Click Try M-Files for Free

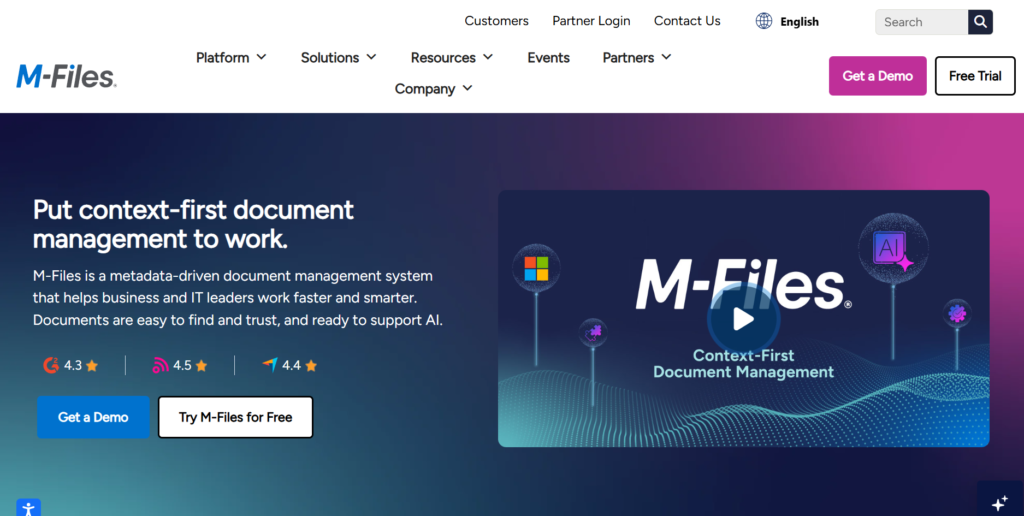[235, 417]
